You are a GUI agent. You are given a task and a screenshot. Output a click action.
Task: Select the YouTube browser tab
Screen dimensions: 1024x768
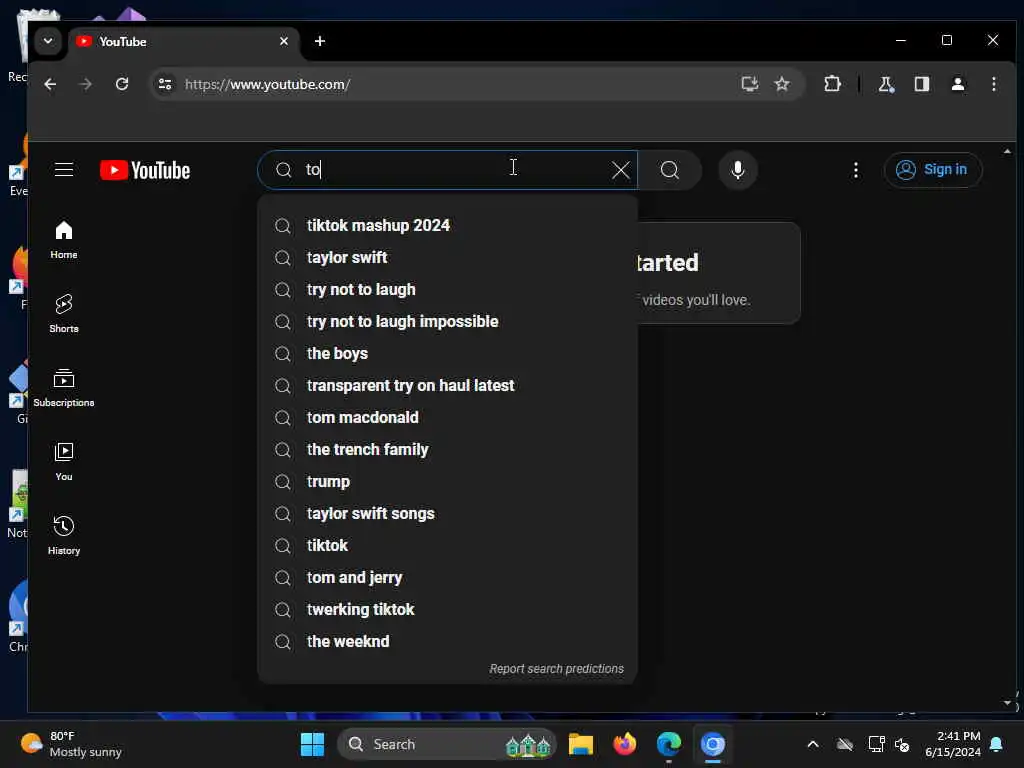pos(183,42)
